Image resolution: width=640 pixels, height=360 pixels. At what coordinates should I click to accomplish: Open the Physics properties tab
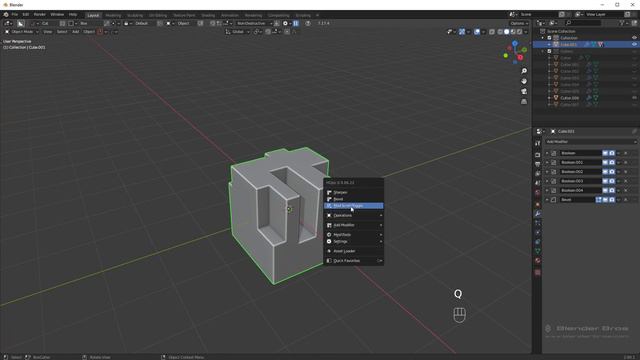click(538, 232)
